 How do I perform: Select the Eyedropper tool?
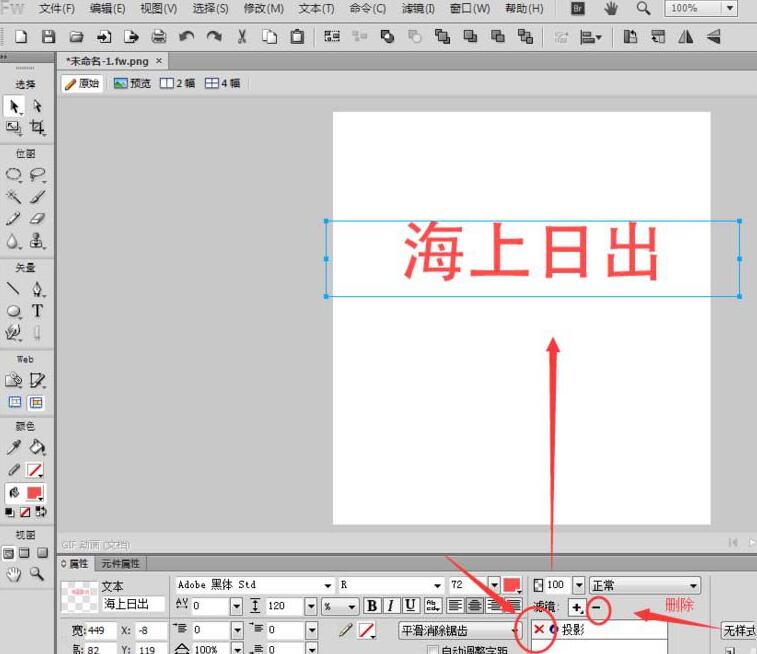pos(14,447)
